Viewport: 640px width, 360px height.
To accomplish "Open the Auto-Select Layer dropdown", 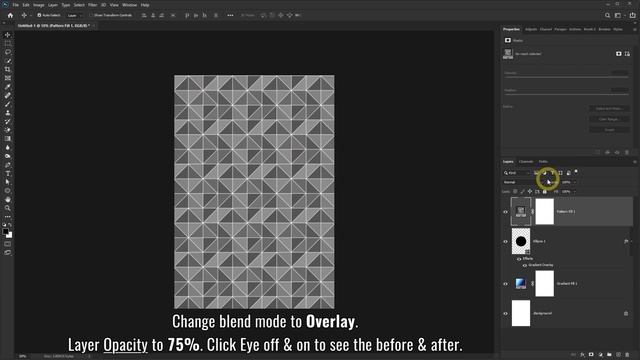I will click(x=74, y=16).
